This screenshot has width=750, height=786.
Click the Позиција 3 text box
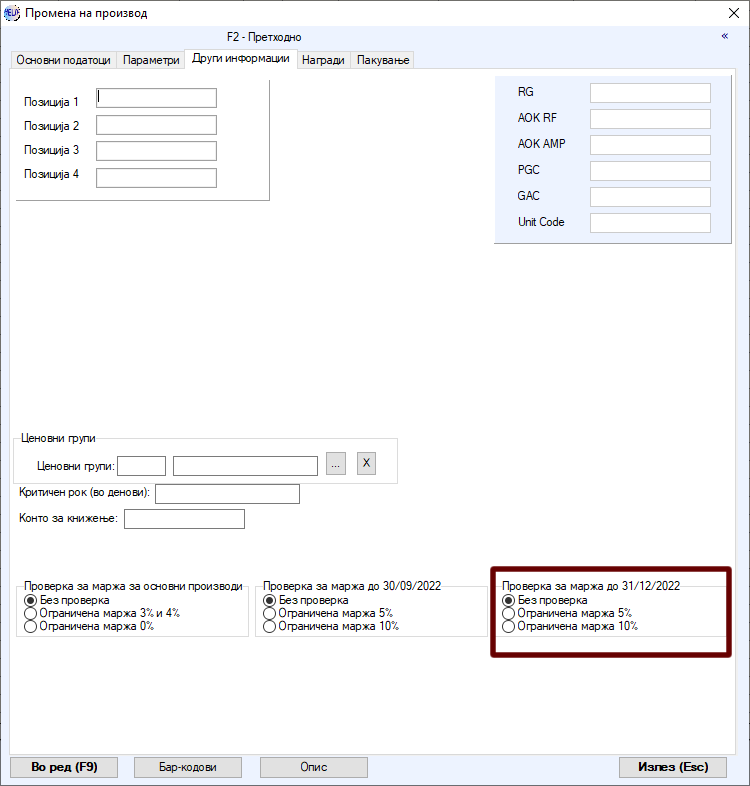tap(156, 151)
